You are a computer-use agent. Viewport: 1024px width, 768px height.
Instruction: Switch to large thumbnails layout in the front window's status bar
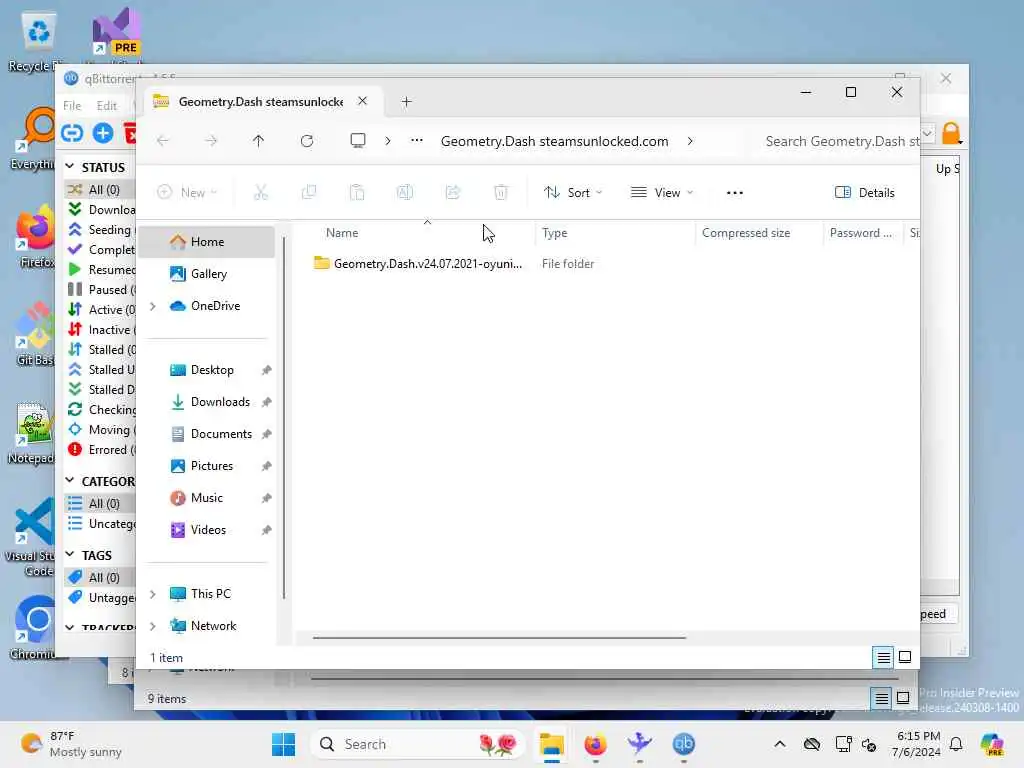click(905, 657)
